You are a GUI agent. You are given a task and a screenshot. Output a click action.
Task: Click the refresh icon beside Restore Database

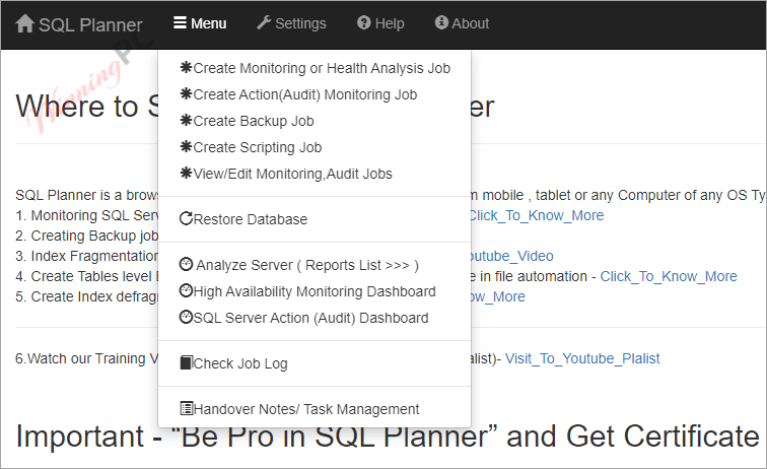tap(186, 219)
